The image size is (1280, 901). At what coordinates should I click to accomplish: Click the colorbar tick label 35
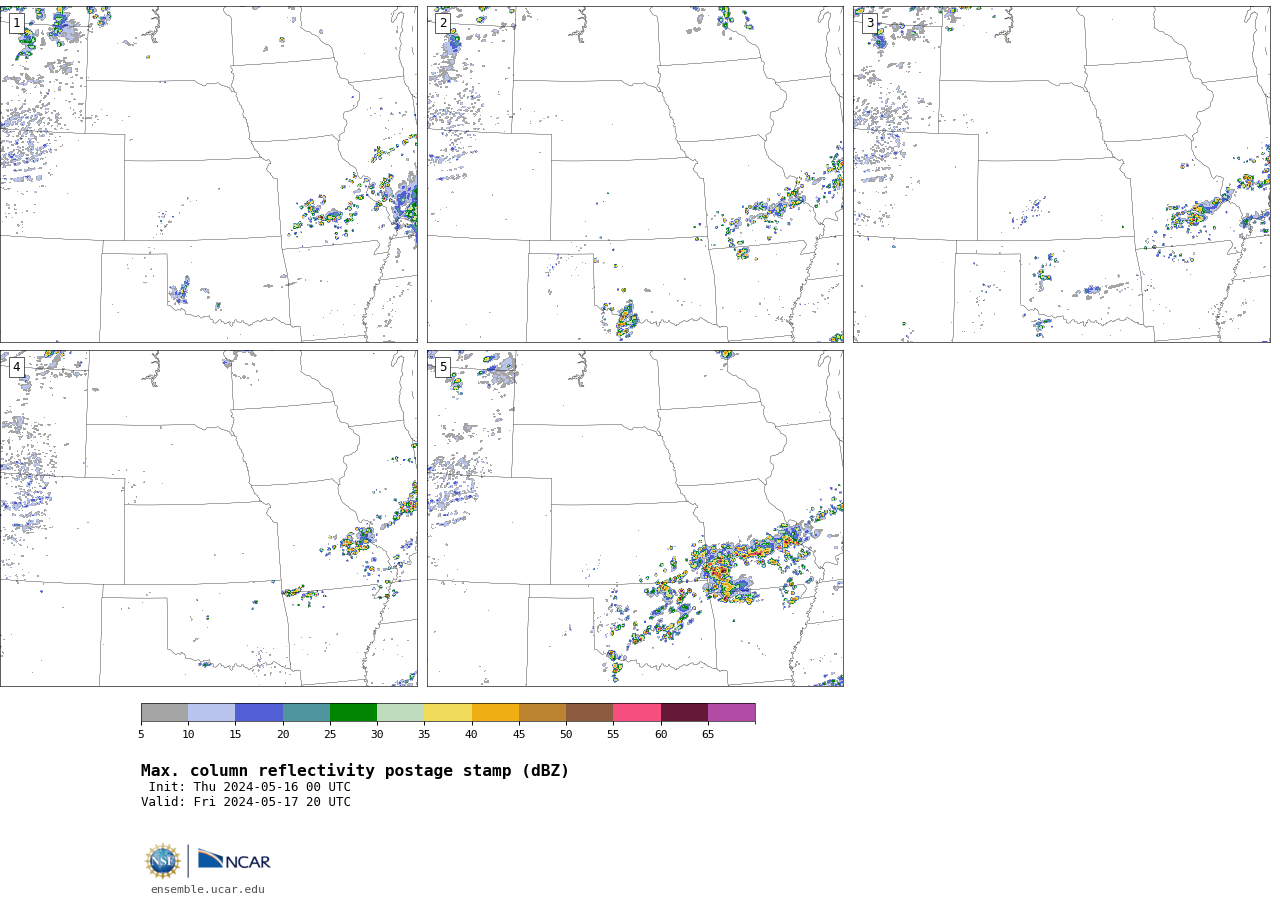[424, 734]
